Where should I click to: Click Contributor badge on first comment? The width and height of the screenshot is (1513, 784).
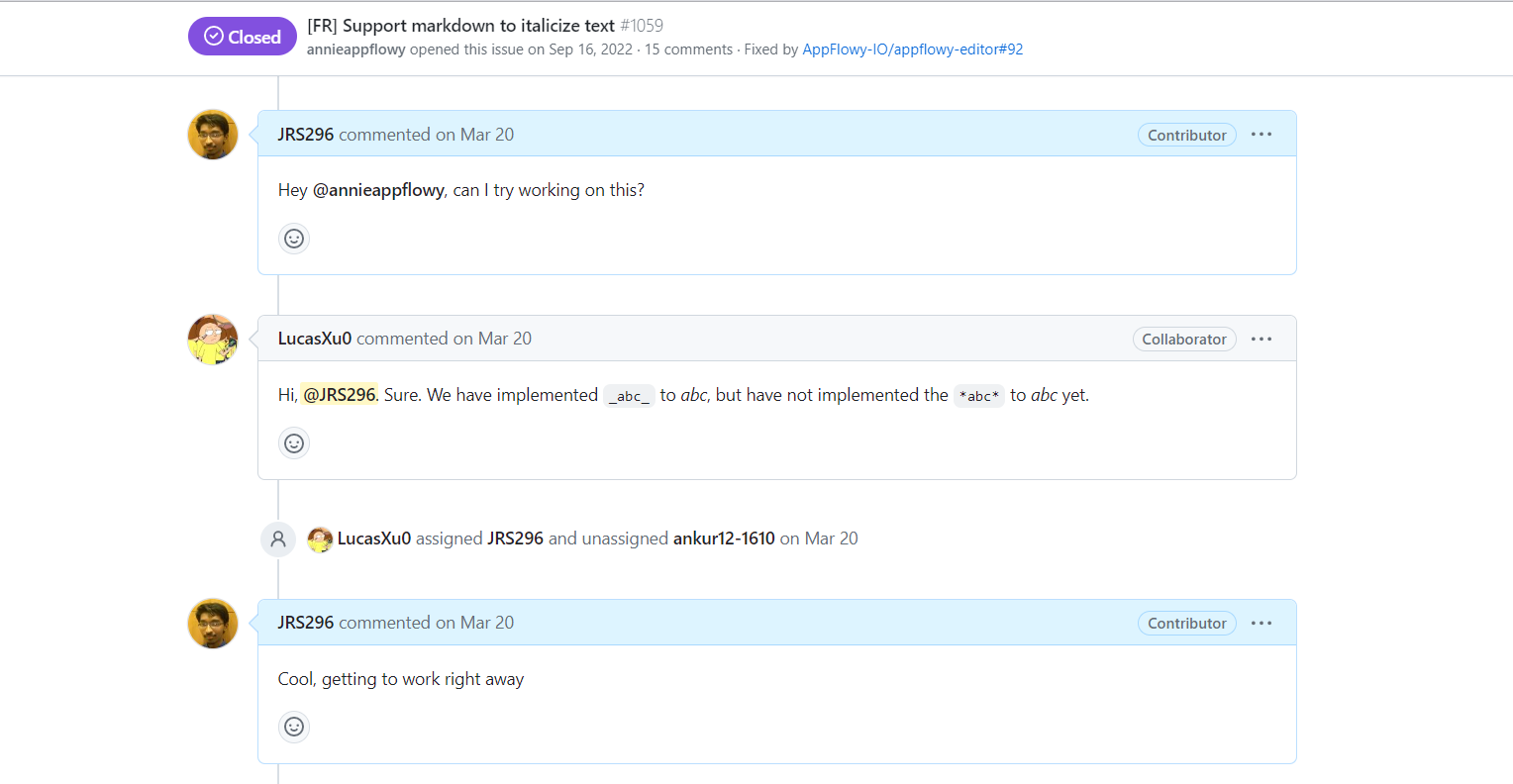pos(1186,135)
